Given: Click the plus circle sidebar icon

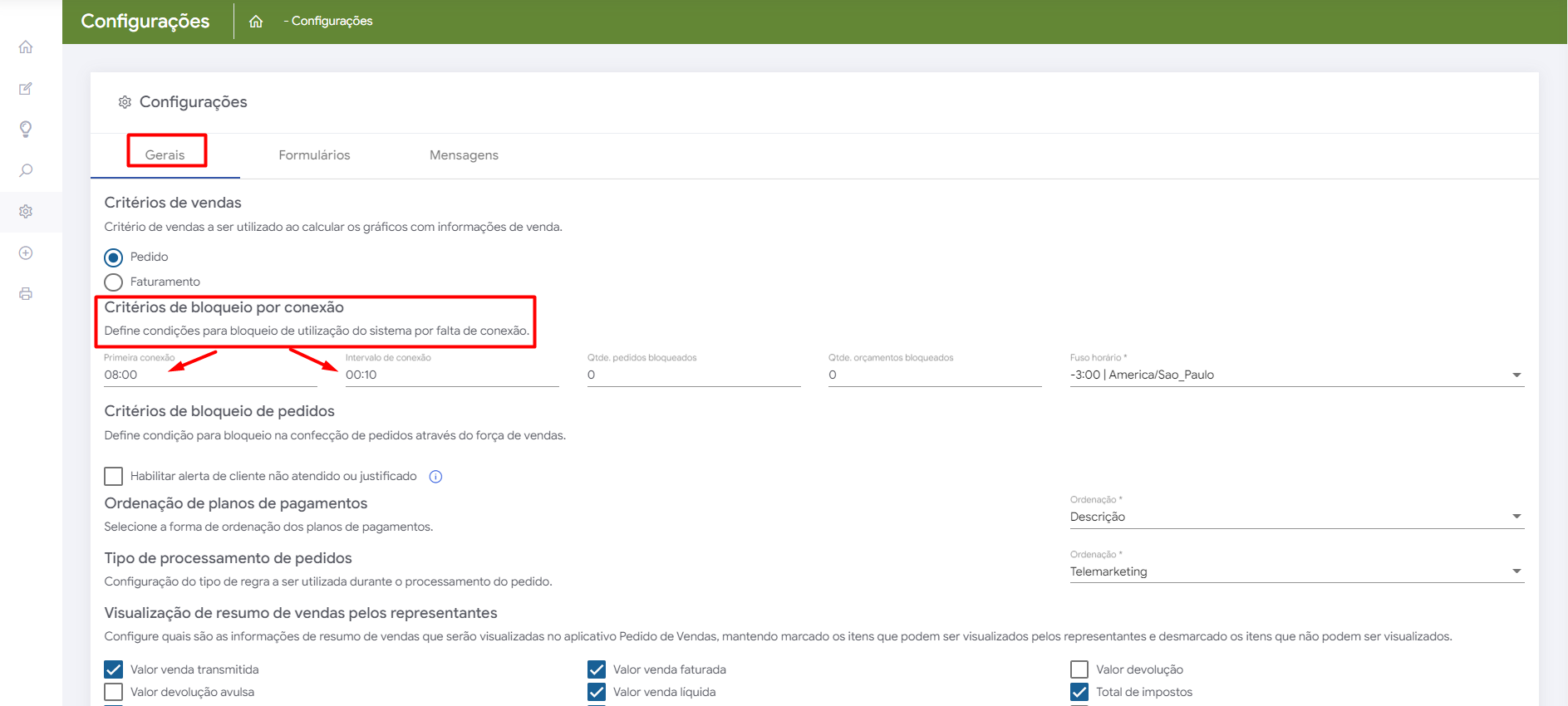Looking at the screenshot, I should coord(26,252).
